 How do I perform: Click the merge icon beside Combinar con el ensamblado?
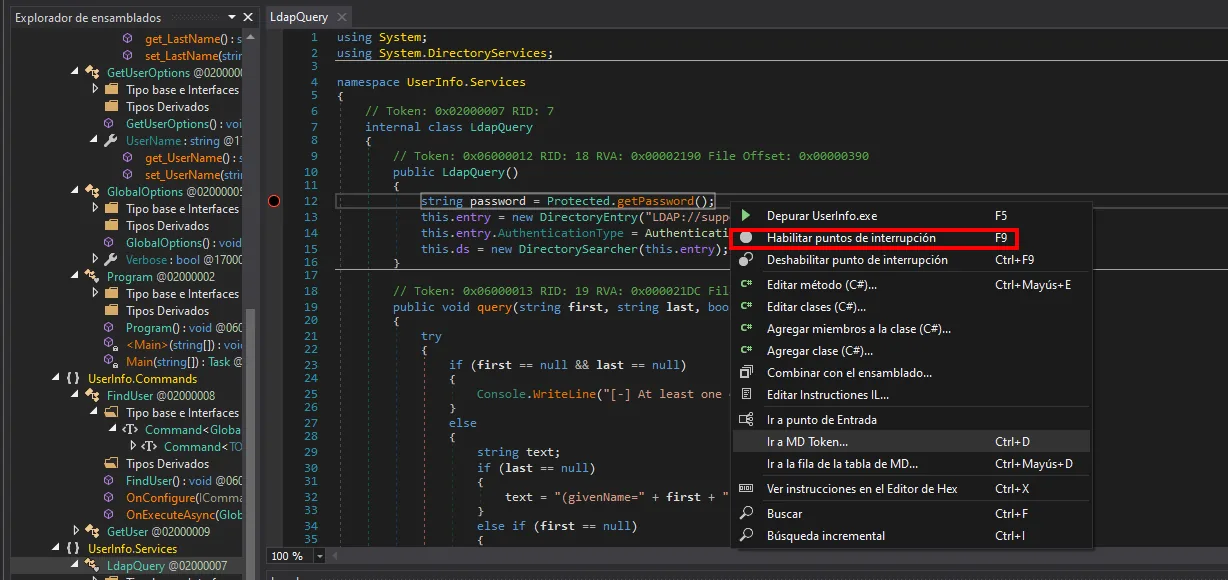(745, 373)
